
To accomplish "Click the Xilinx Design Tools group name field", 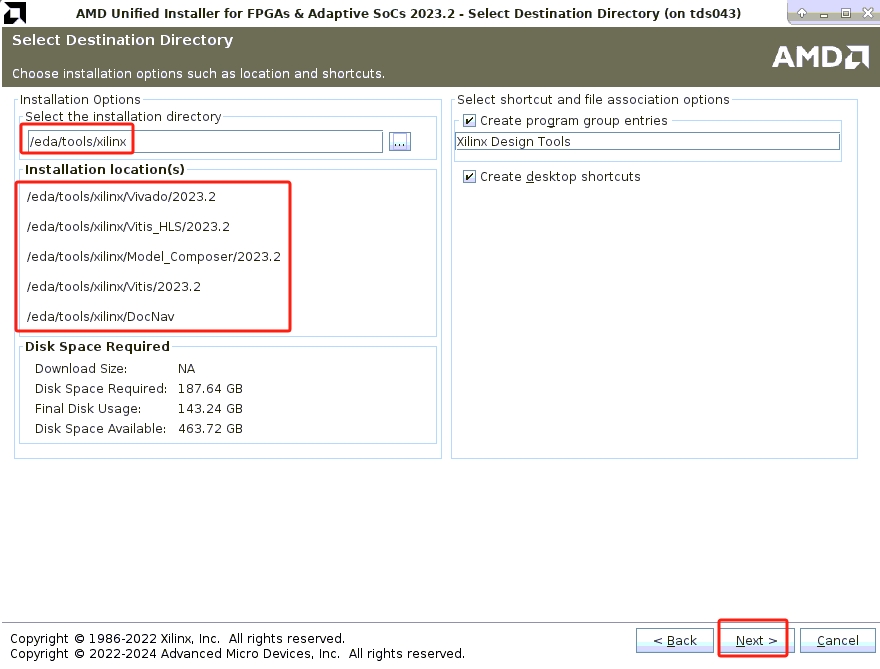I will [x=647, y=142].
